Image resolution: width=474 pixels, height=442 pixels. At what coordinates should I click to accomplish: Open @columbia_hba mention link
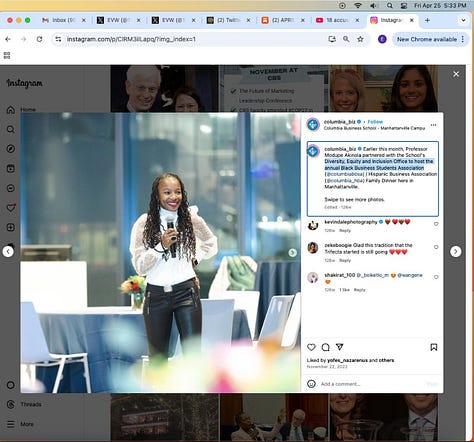point(345,180)
